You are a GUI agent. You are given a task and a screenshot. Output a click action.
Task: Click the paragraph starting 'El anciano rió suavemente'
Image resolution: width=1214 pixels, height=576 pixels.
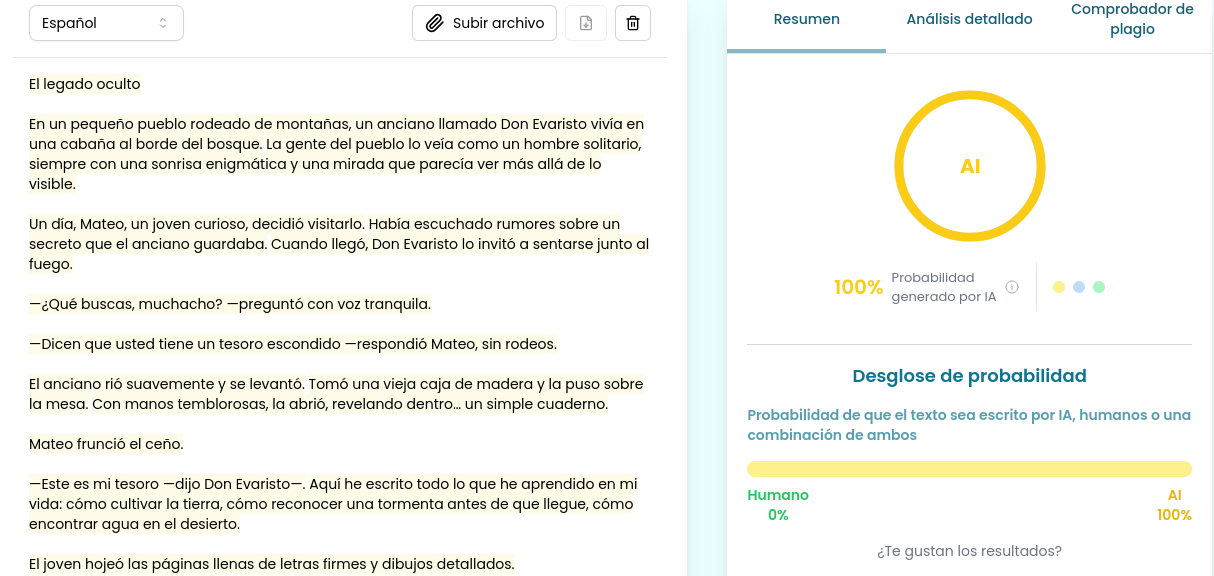[336, 394]
